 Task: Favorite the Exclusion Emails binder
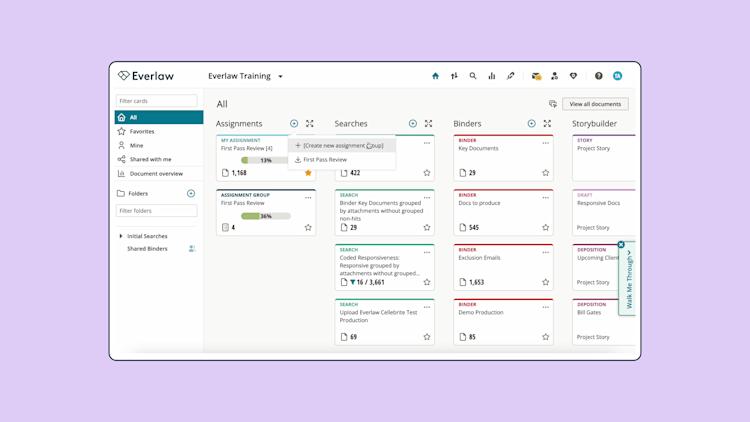[546, 282]
